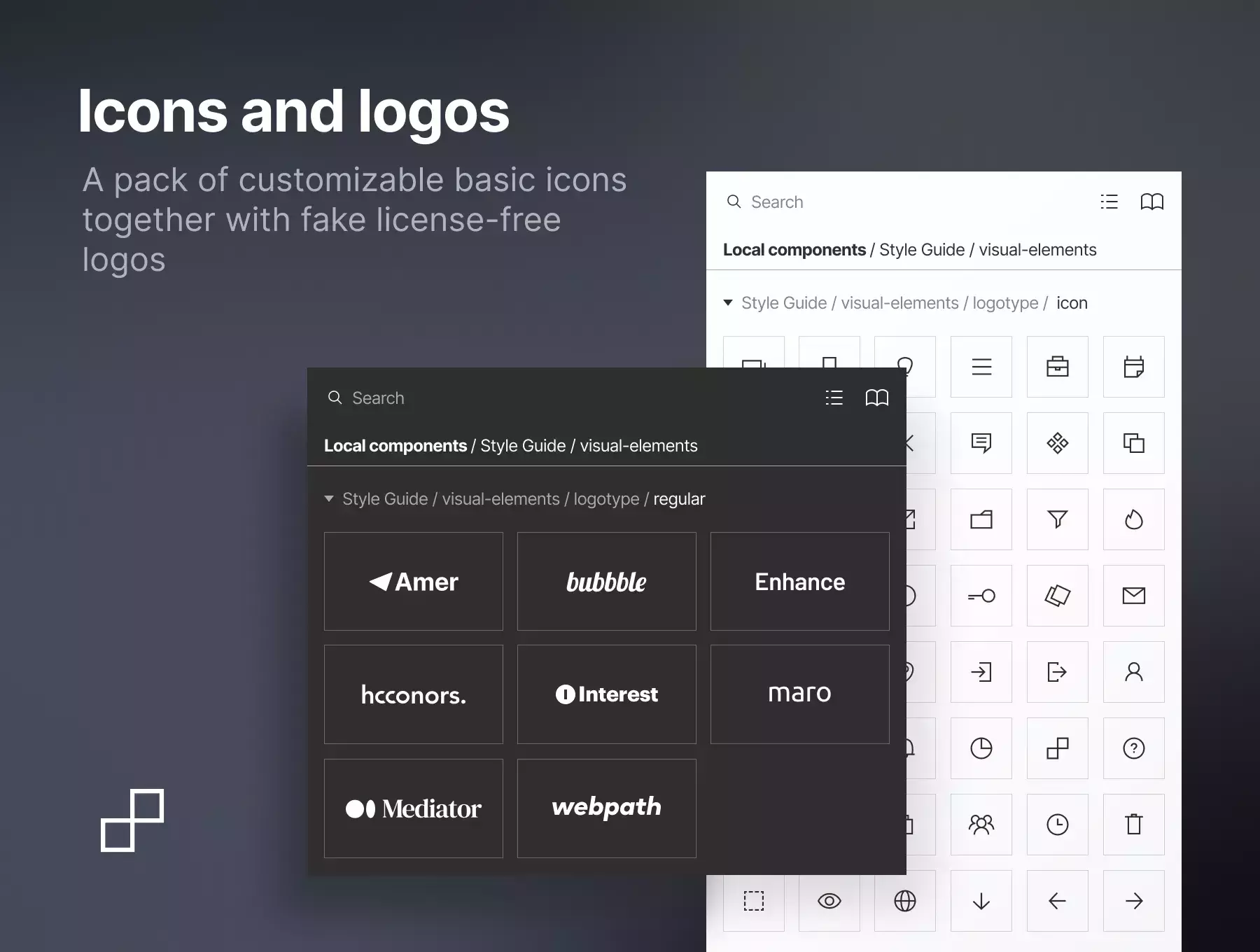Select the right arrow icon component
This screenshot has height=952, width=1260.
click(x=1134, y=901)
